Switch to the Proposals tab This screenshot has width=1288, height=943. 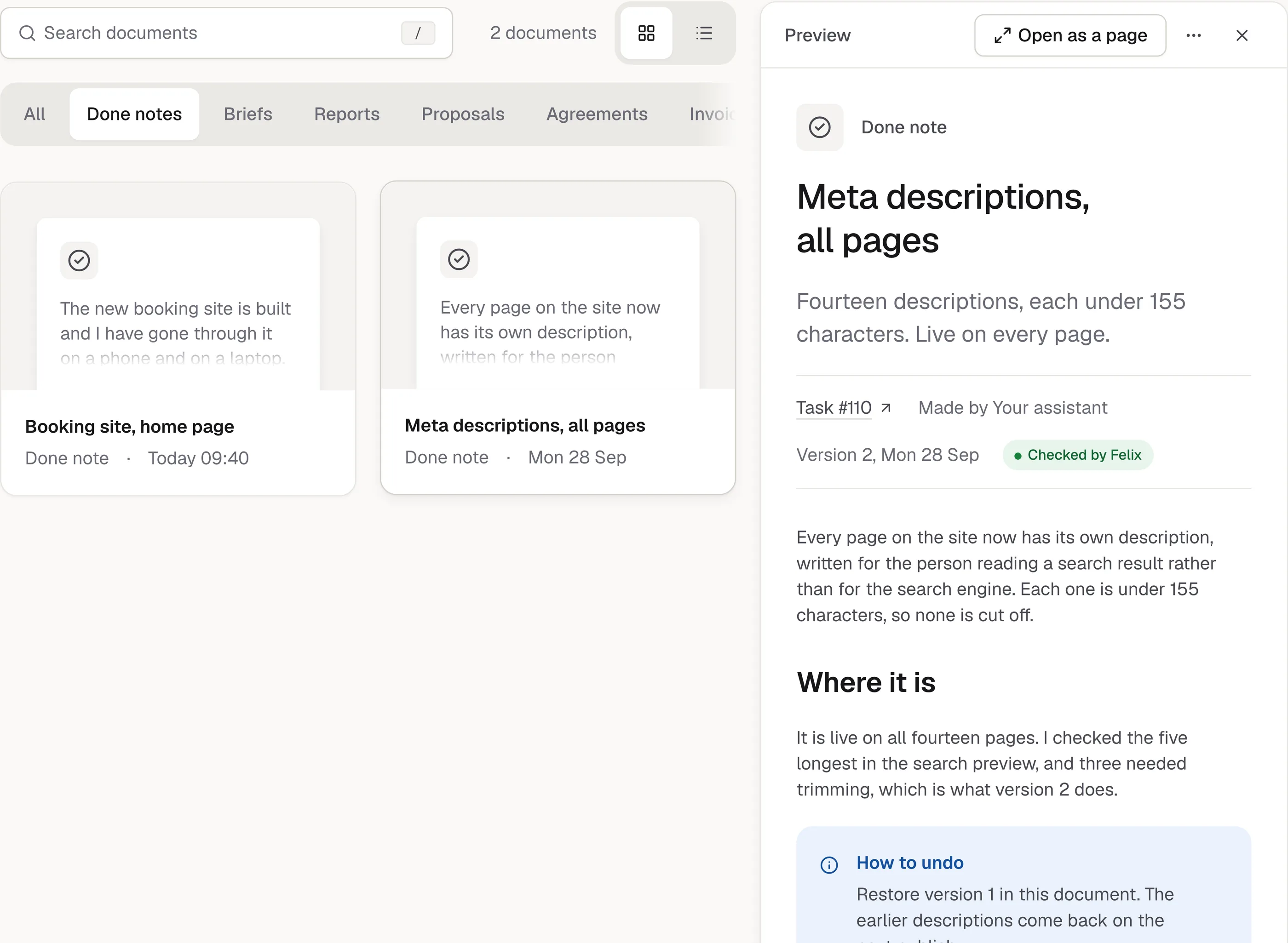point(463,114)
